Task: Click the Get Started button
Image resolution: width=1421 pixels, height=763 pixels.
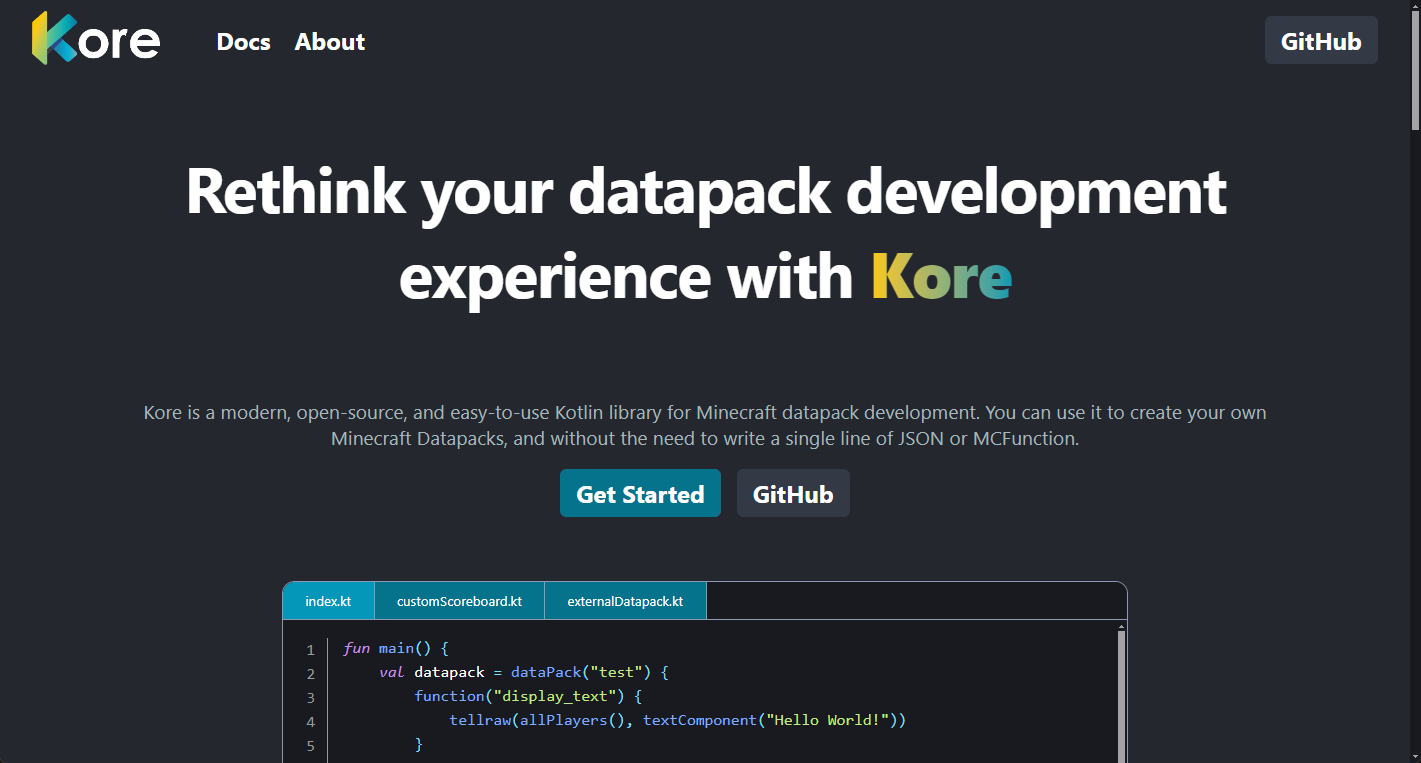Action: 640,494
